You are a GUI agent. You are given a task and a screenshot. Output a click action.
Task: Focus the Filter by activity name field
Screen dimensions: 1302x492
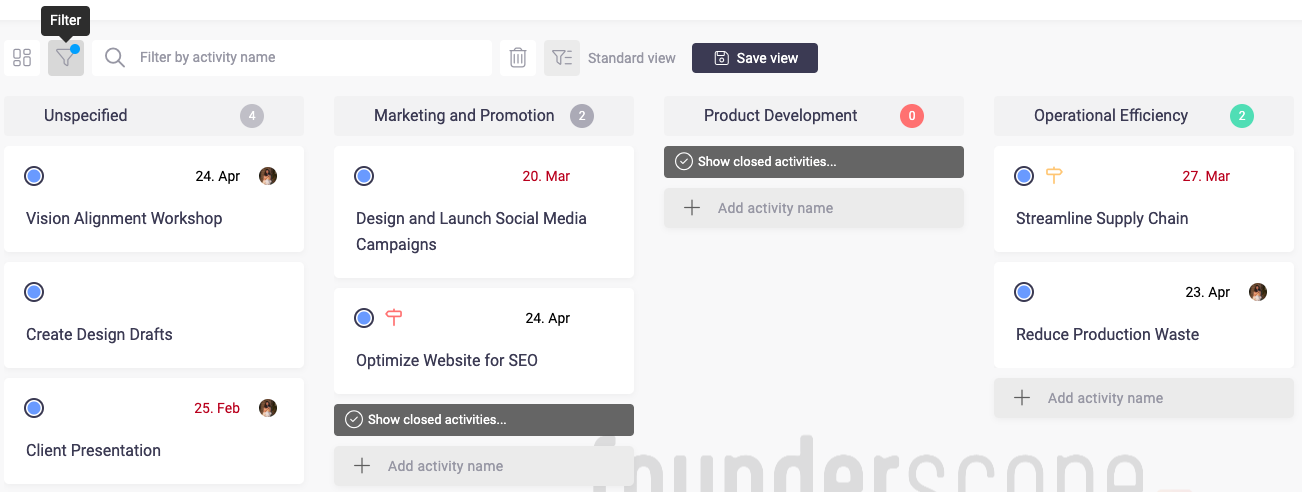coord(310,58)
